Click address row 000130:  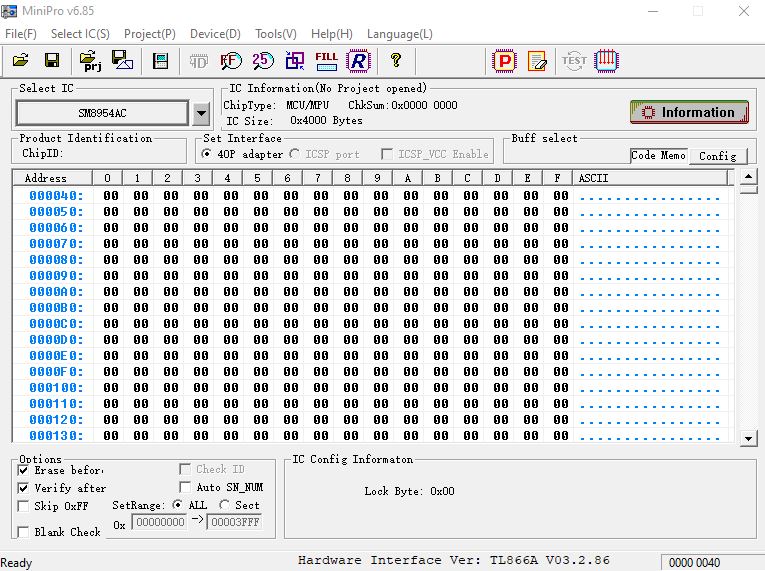pyautogui.click(x=56, y=436)
